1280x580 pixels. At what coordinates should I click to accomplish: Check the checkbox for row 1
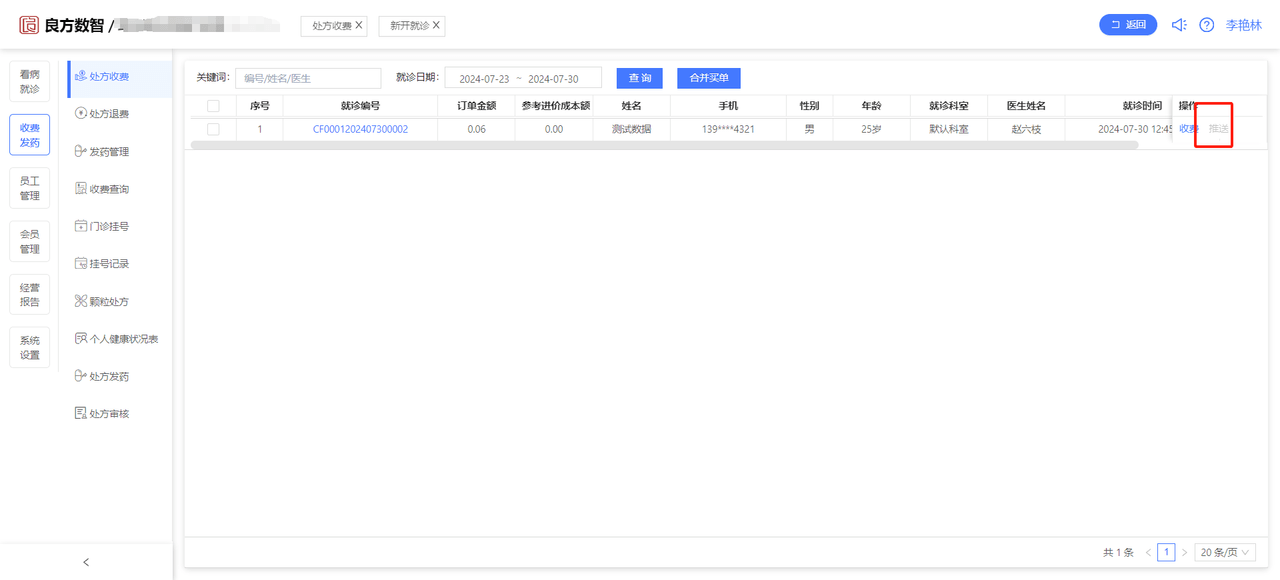(x=213, y=129)
